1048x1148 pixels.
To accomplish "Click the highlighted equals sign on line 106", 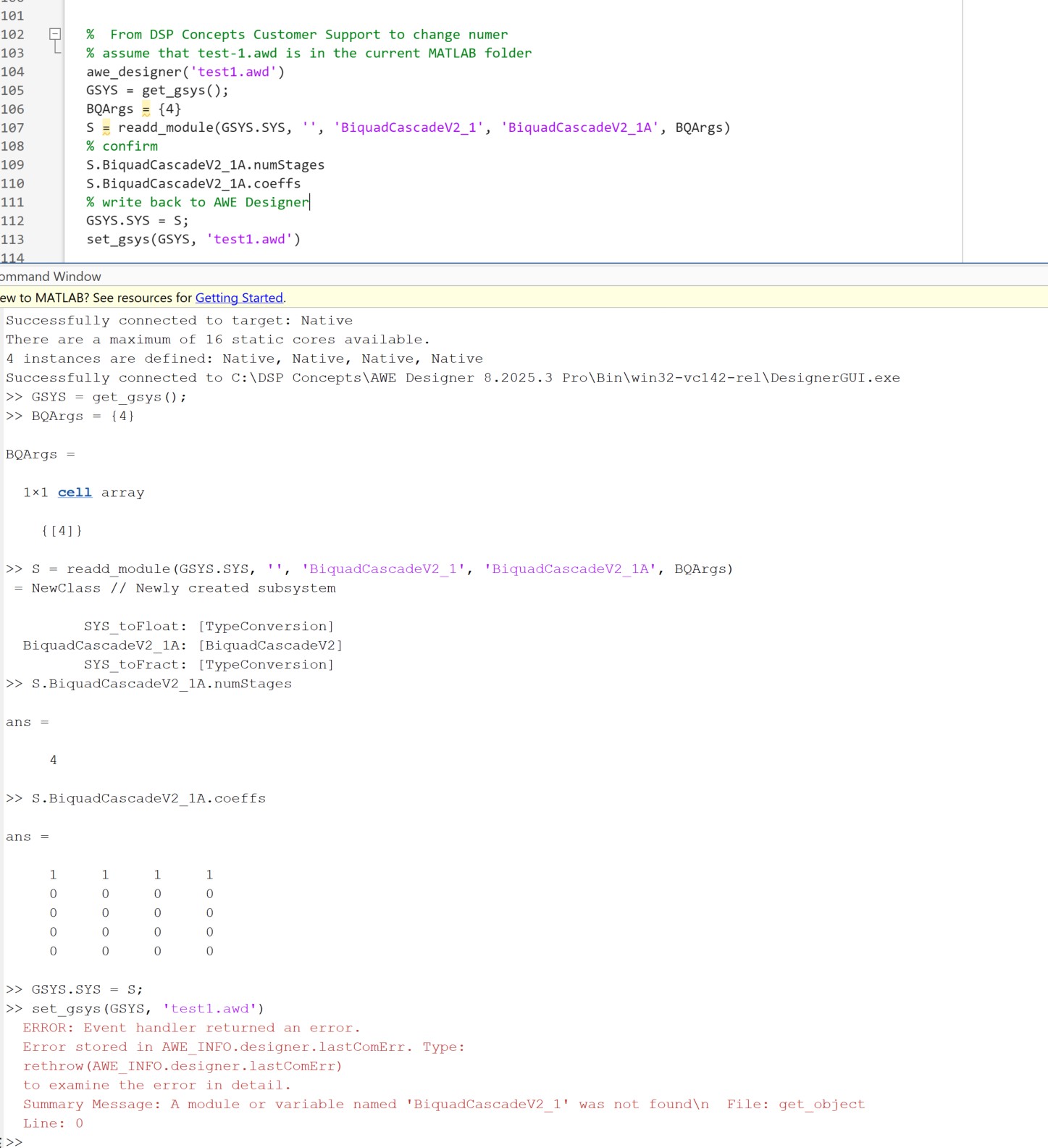I will pos(146,109).
